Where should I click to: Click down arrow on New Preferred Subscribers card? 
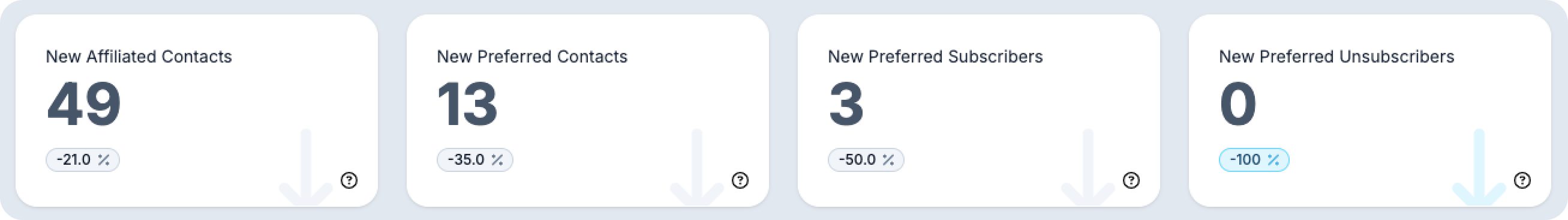point(1088,167)
